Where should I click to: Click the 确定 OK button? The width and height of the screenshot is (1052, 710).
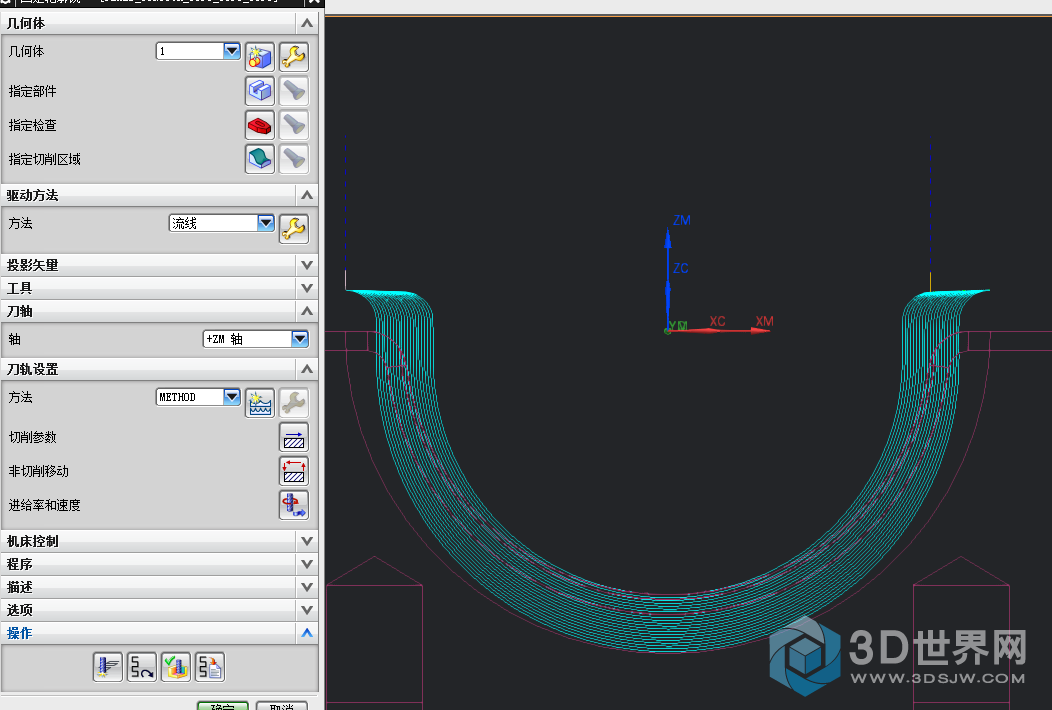coord(223,706)
